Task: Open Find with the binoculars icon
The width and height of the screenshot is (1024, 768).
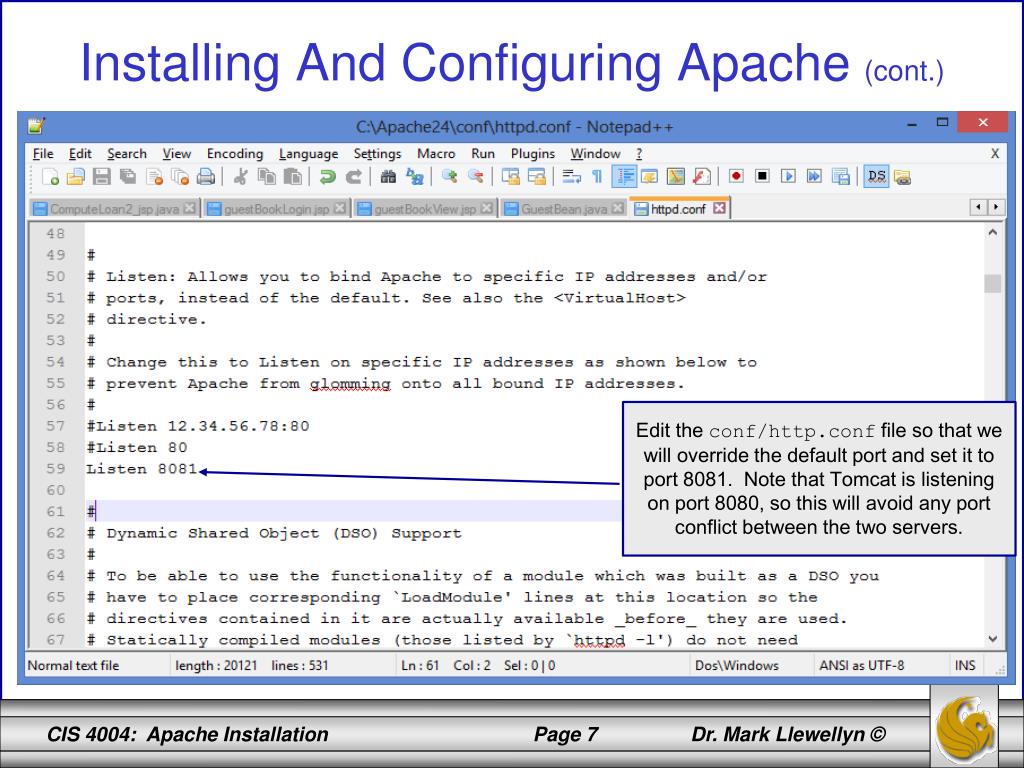Action: coord(388,176)
